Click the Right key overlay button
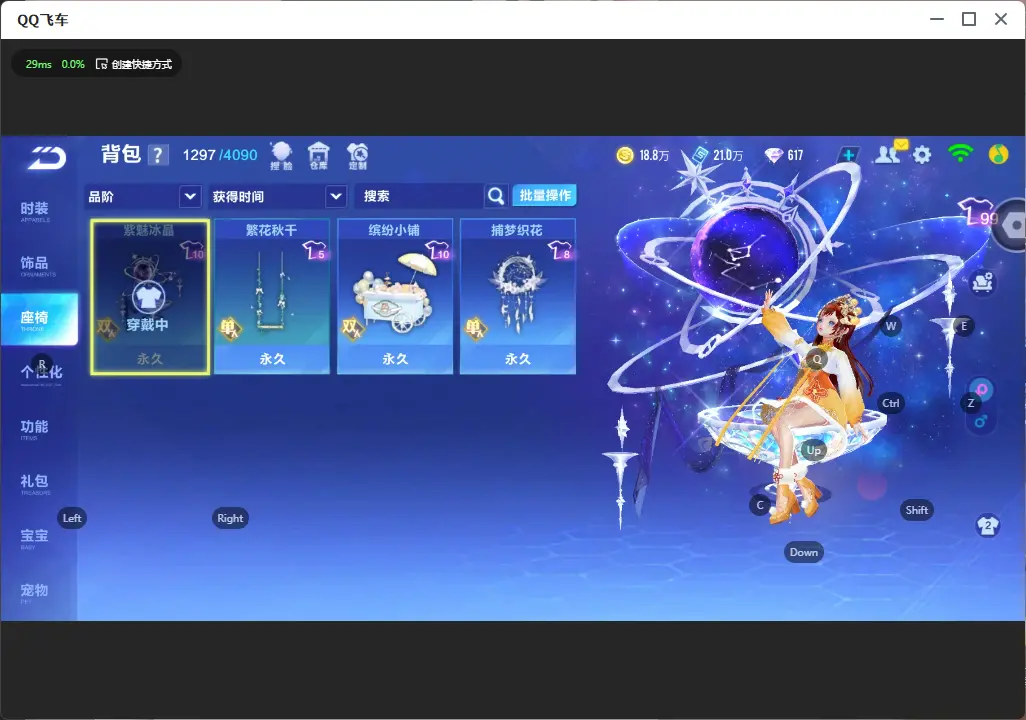Image resolution: width=1026 pixels, height=720 pixels. click(230, 518)
